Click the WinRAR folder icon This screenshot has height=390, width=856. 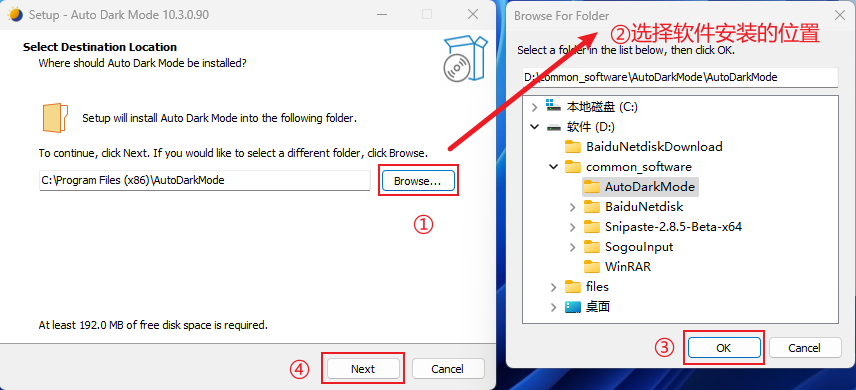592,267
